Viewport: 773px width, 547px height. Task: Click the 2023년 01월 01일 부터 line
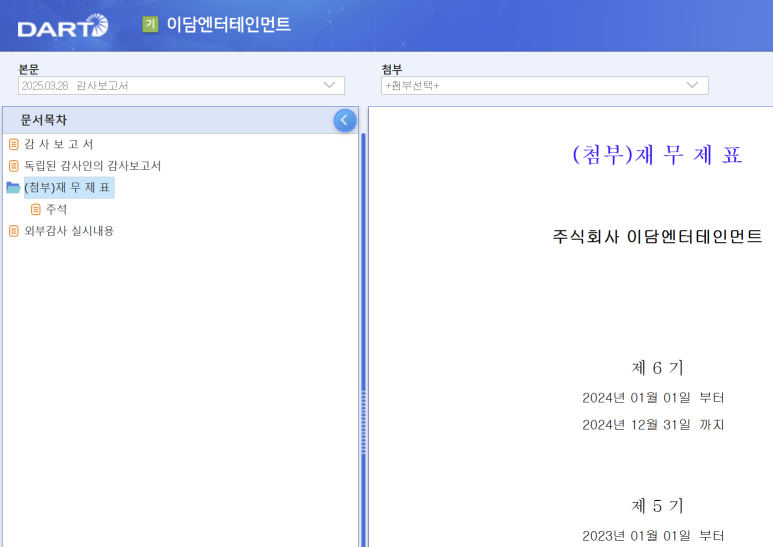coord(653,536)
